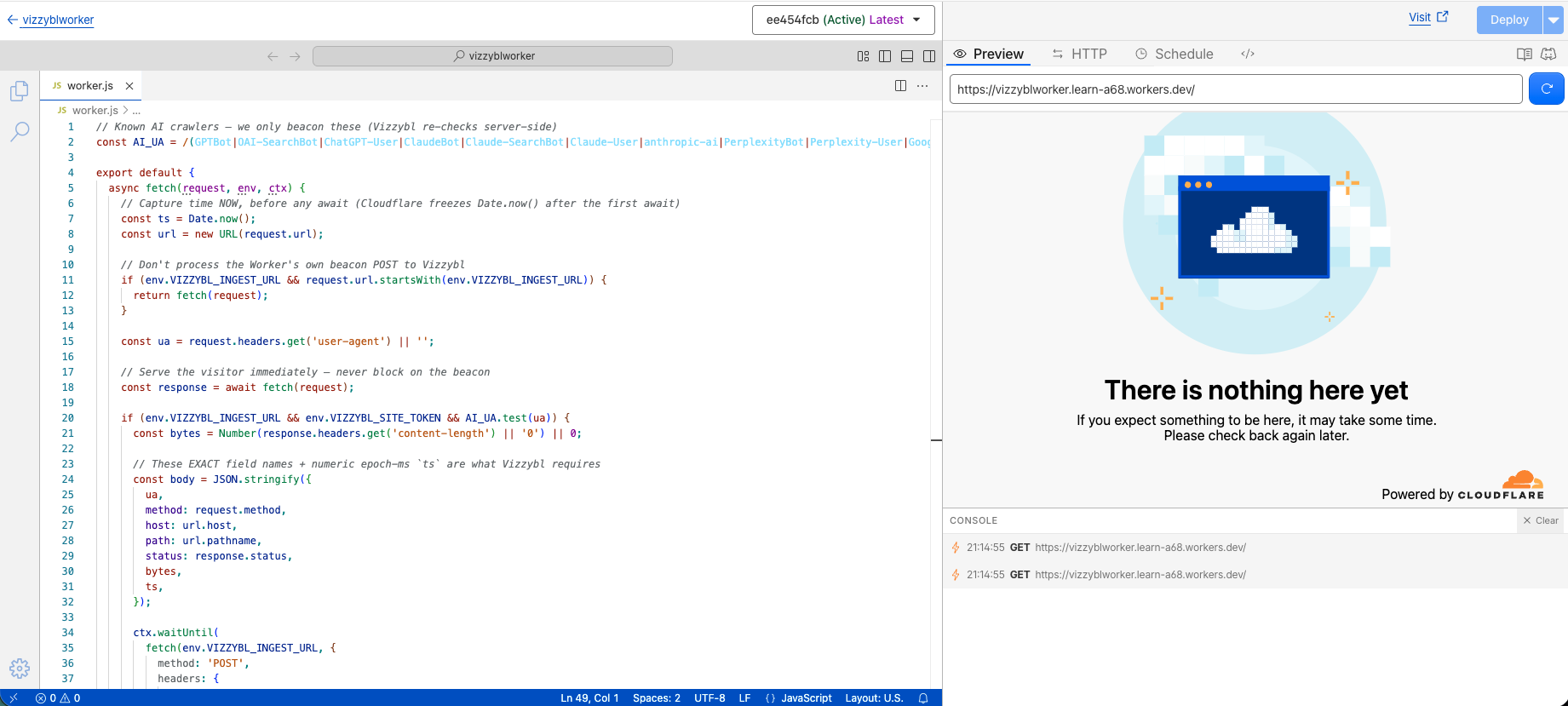Open the ee454fcb version dropdown

point(843,20)
